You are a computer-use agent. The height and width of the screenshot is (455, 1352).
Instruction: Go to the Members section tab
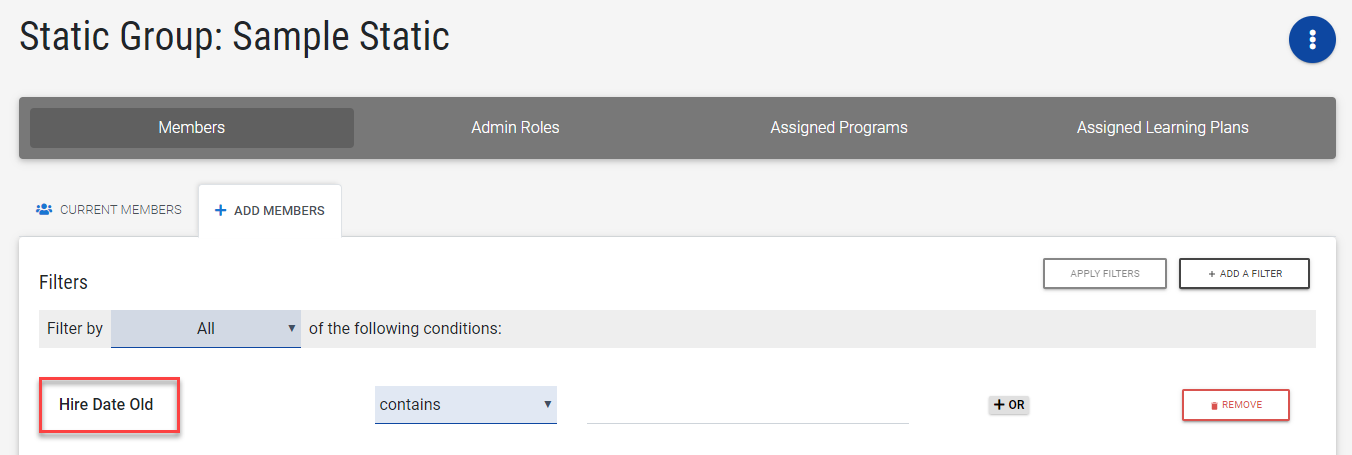pos(192,128)
